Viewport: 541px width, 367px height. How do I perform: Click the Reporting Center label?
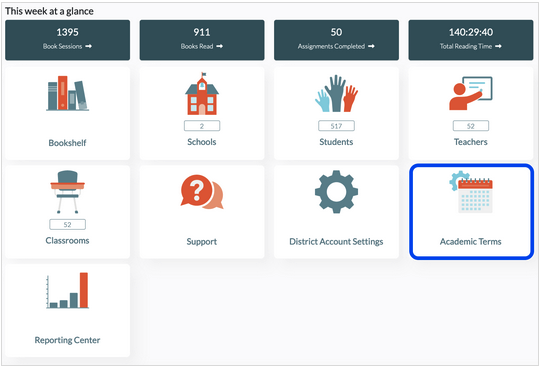point(67,340)
